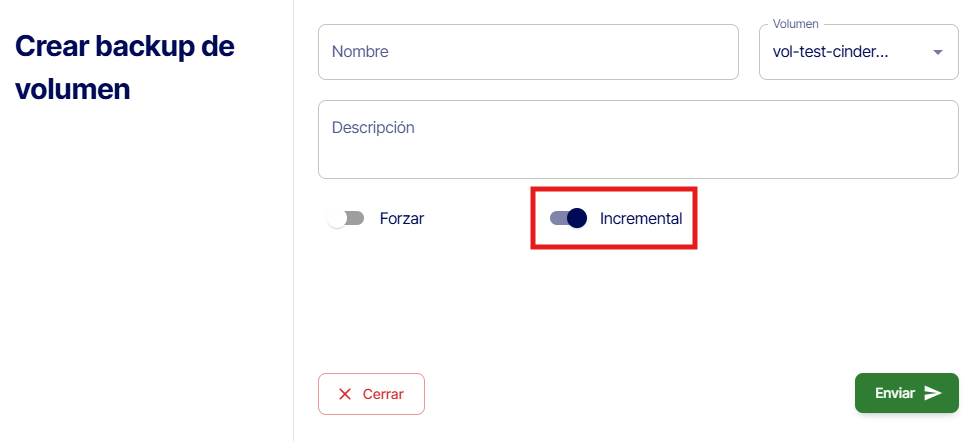Click the selected volume text vol-test-cinder

point(831,52)
